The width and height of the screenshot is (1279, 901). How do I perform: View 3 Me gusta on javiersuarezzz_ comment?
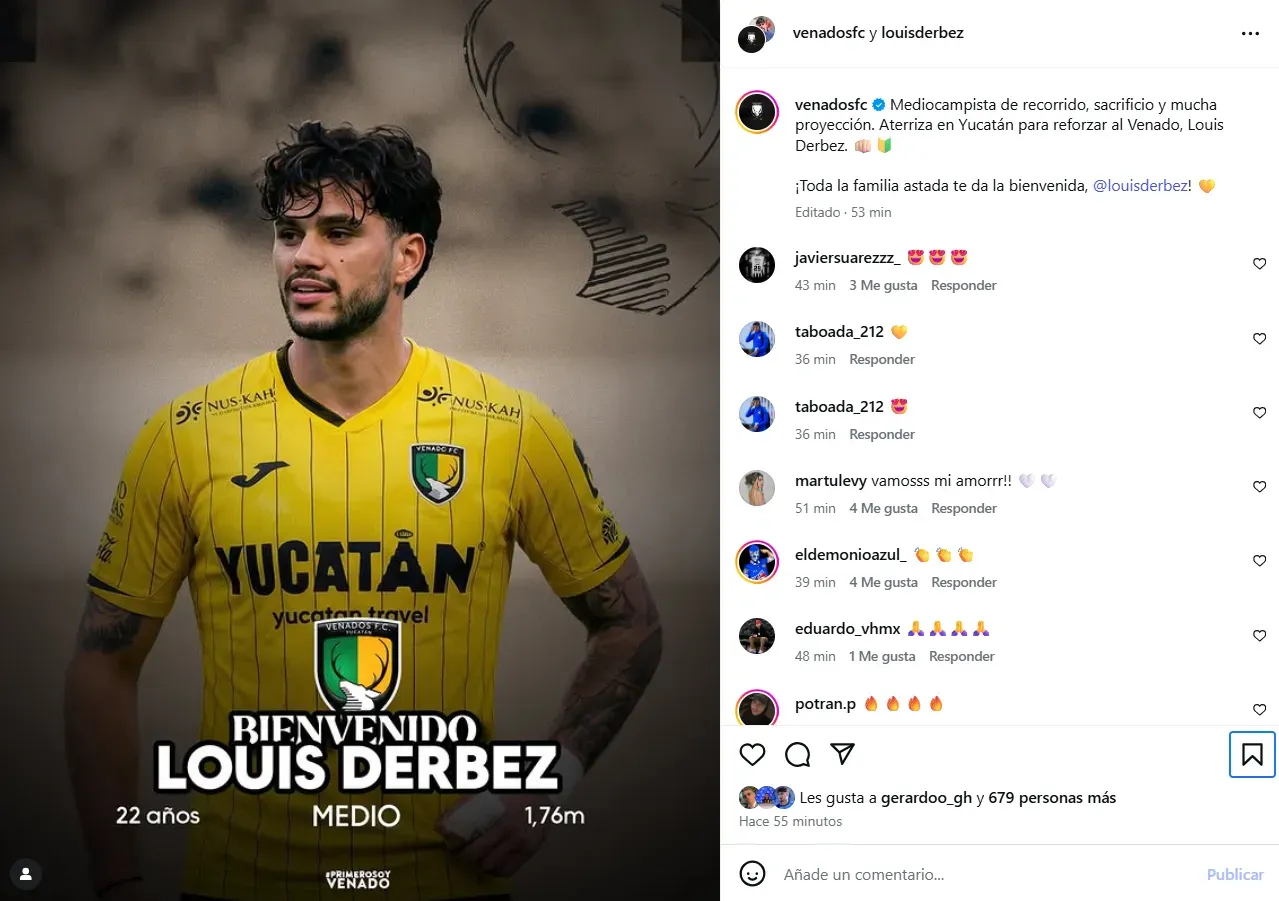tap(883, 285)
